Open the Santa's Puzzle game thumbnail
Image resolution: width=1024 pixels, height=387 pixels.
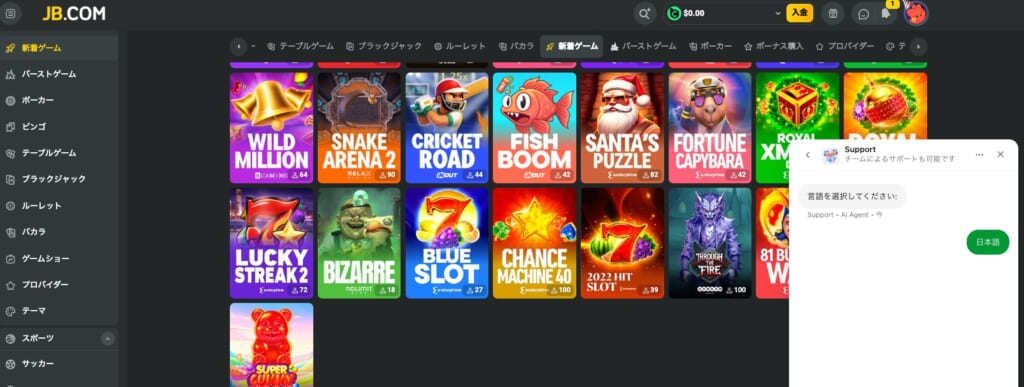pos(622,128)
